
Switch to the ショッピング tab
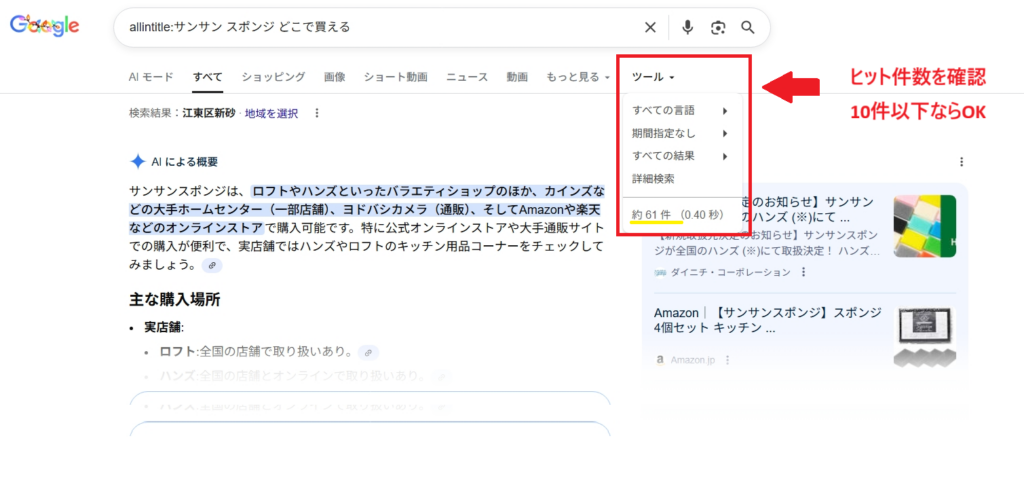pyautogui.click(x=273, y=77)
